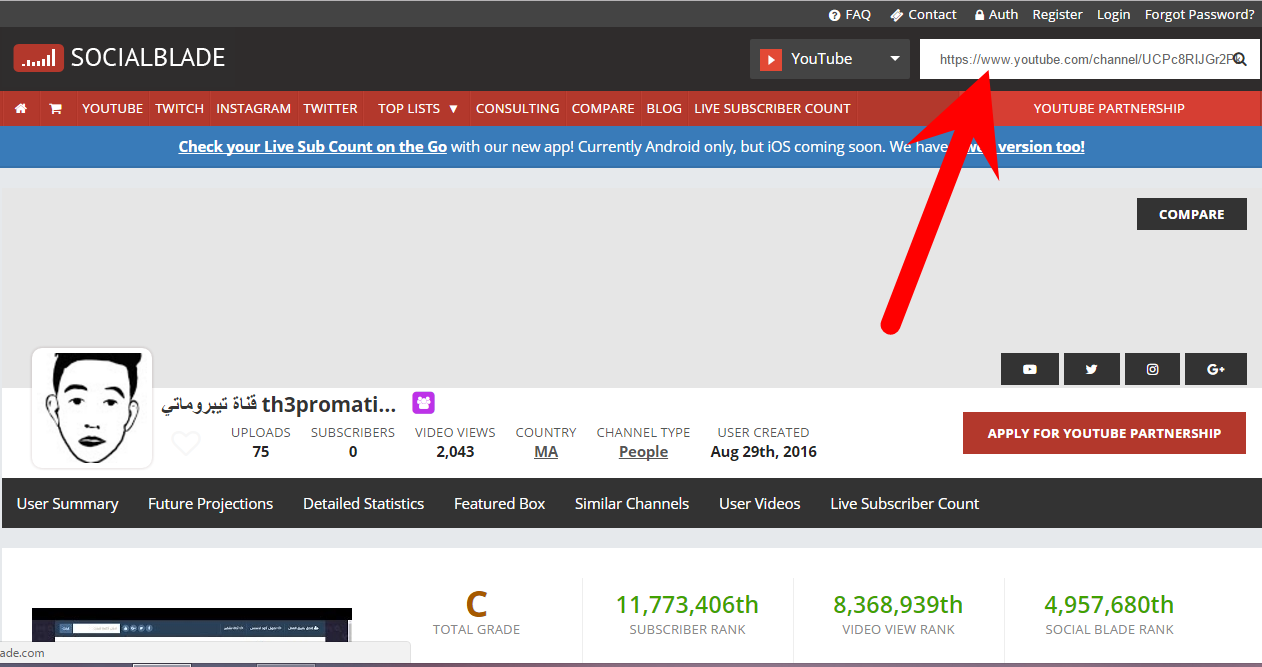1262x667 pixels.
Task: Click the dark COMPARE button
Action: click(x=1192, y=214)
